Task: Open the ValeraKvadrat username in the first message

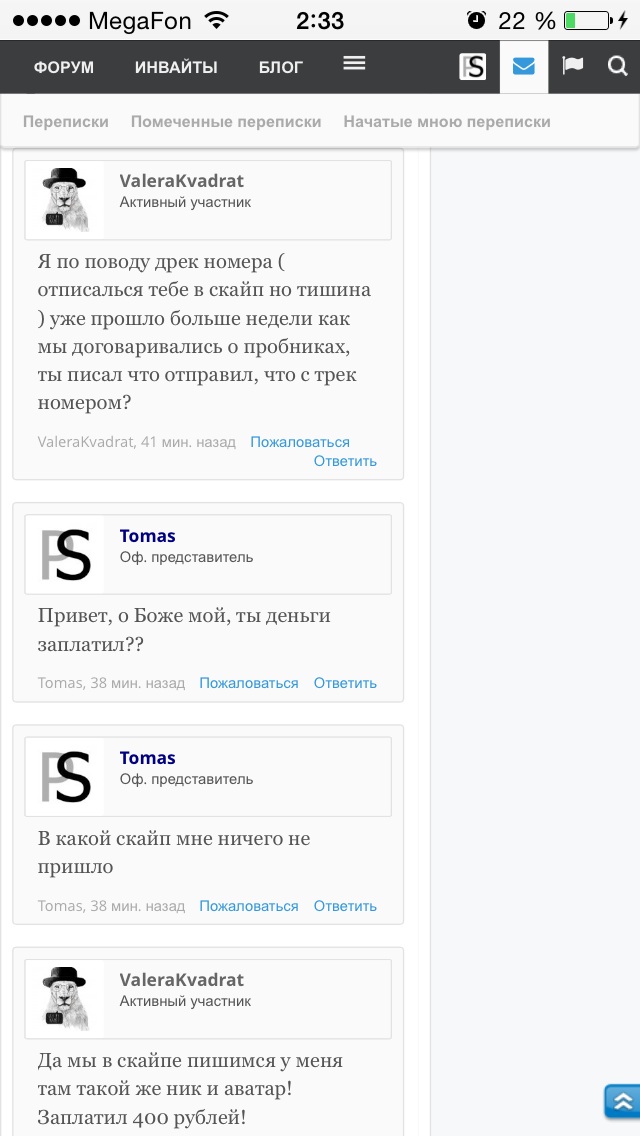Action: 181,181
